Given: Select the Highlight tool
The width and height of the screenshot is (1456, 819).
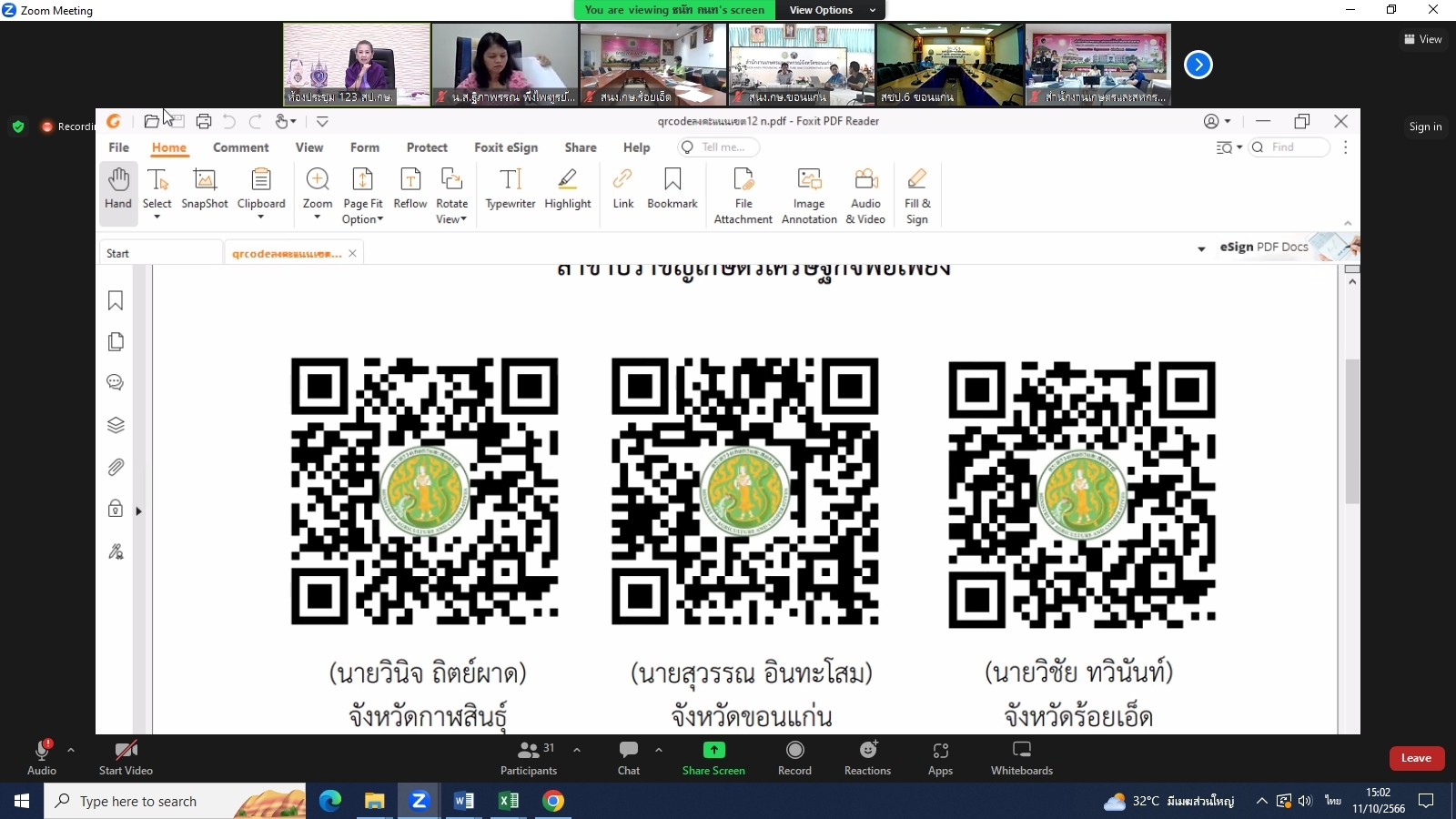Looking at the screenshot, I should [568, 188].
